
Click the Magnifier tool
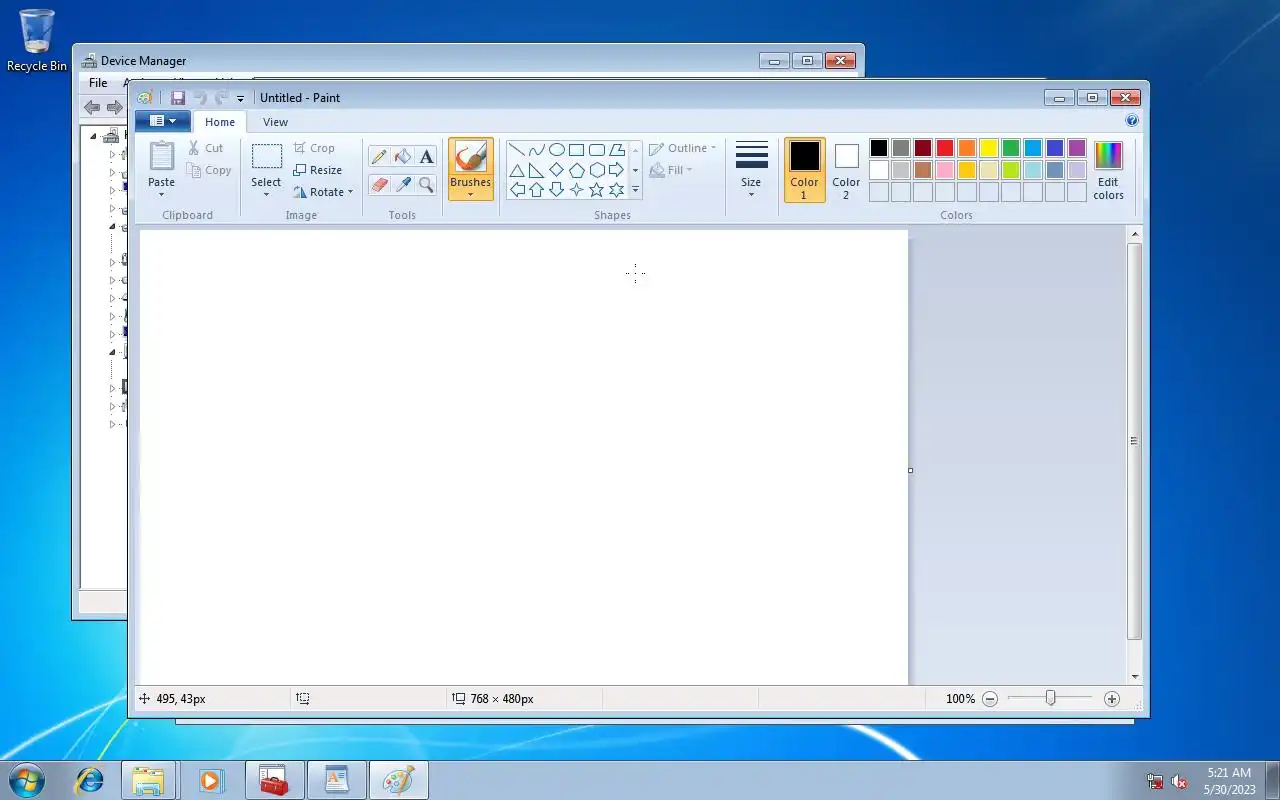[x=427, y=184]
